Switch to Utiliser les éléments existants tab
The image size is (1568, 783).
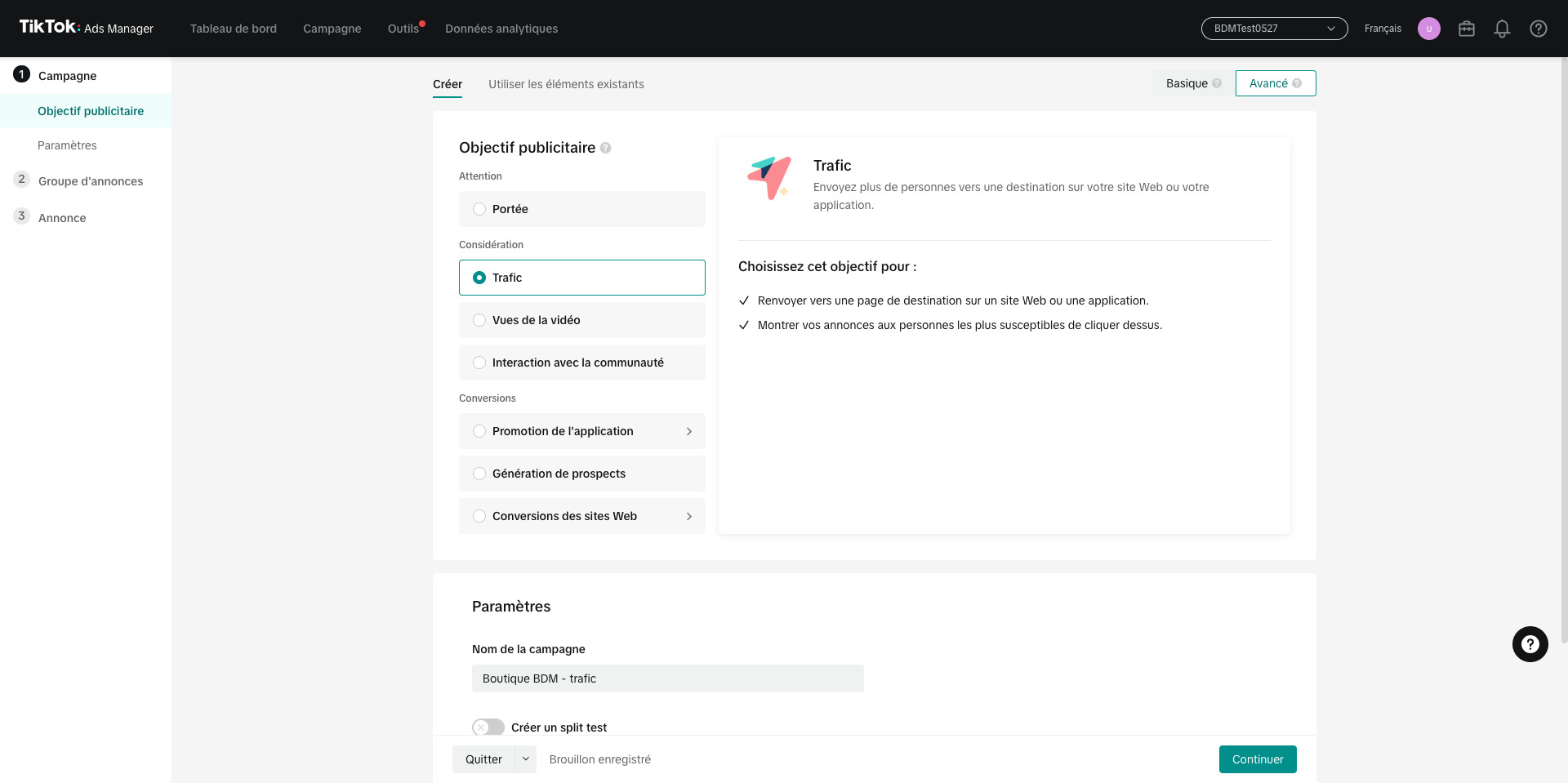coord(566,84)
